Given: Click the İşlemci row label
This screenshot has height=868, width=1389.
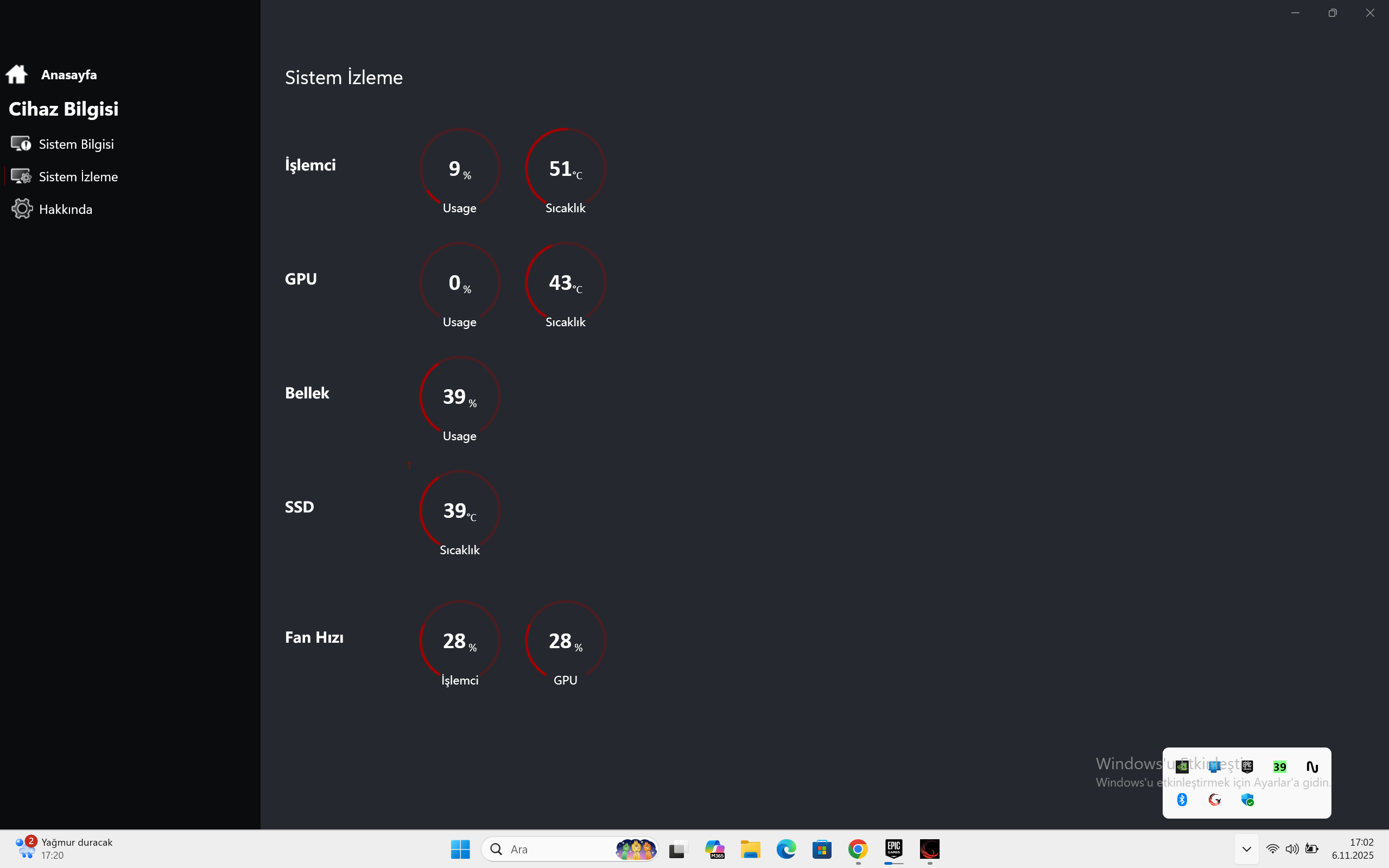Looking at the screenshot, I should 310,166.
